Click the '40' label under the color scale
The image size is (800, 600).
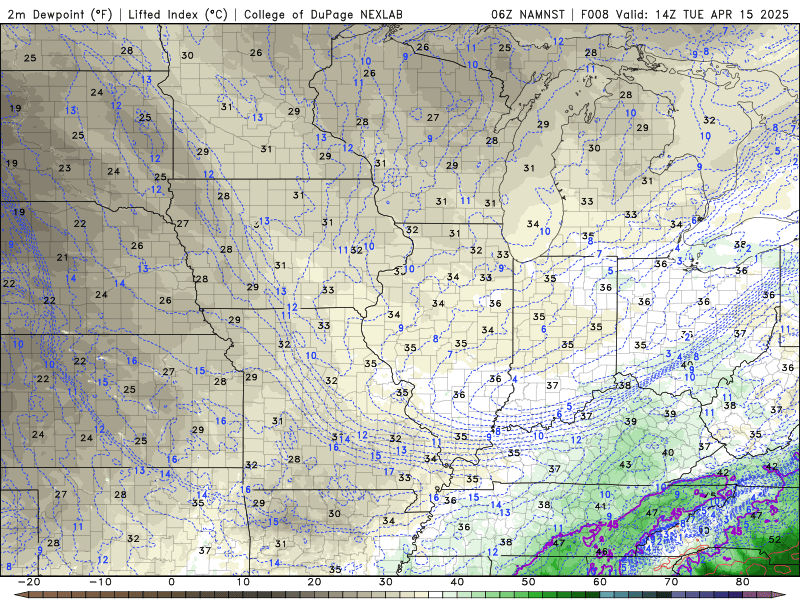coord(457,582)
